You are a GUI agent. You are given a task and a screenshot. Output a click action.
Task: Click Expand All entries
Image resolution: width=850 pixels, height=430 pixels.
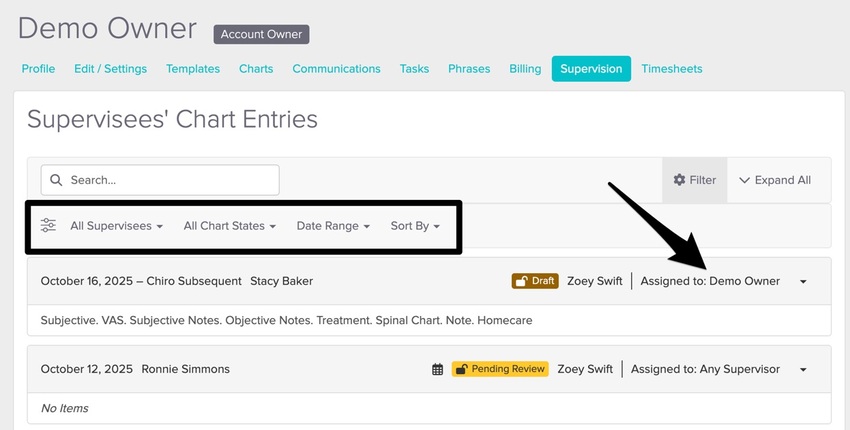[x=775, y=180]
